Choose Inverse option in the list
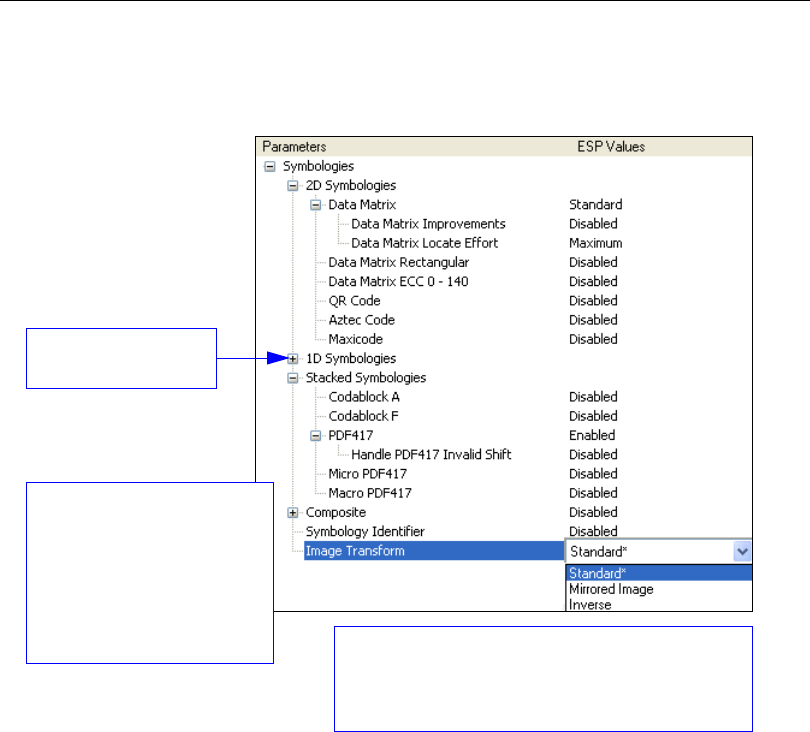The image size is (810, 732). point(659,604)
